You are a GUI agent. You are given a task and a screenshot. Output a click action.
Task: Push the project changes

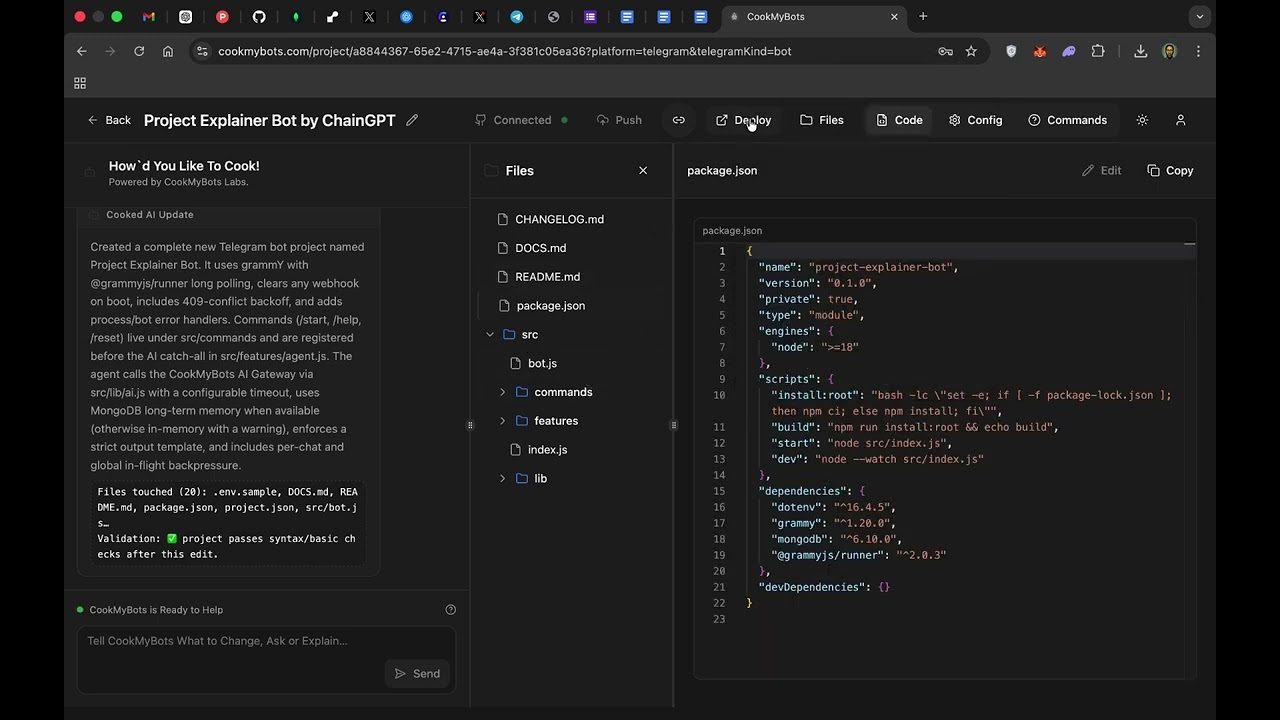pyautogui.click(x=619, y=120)
